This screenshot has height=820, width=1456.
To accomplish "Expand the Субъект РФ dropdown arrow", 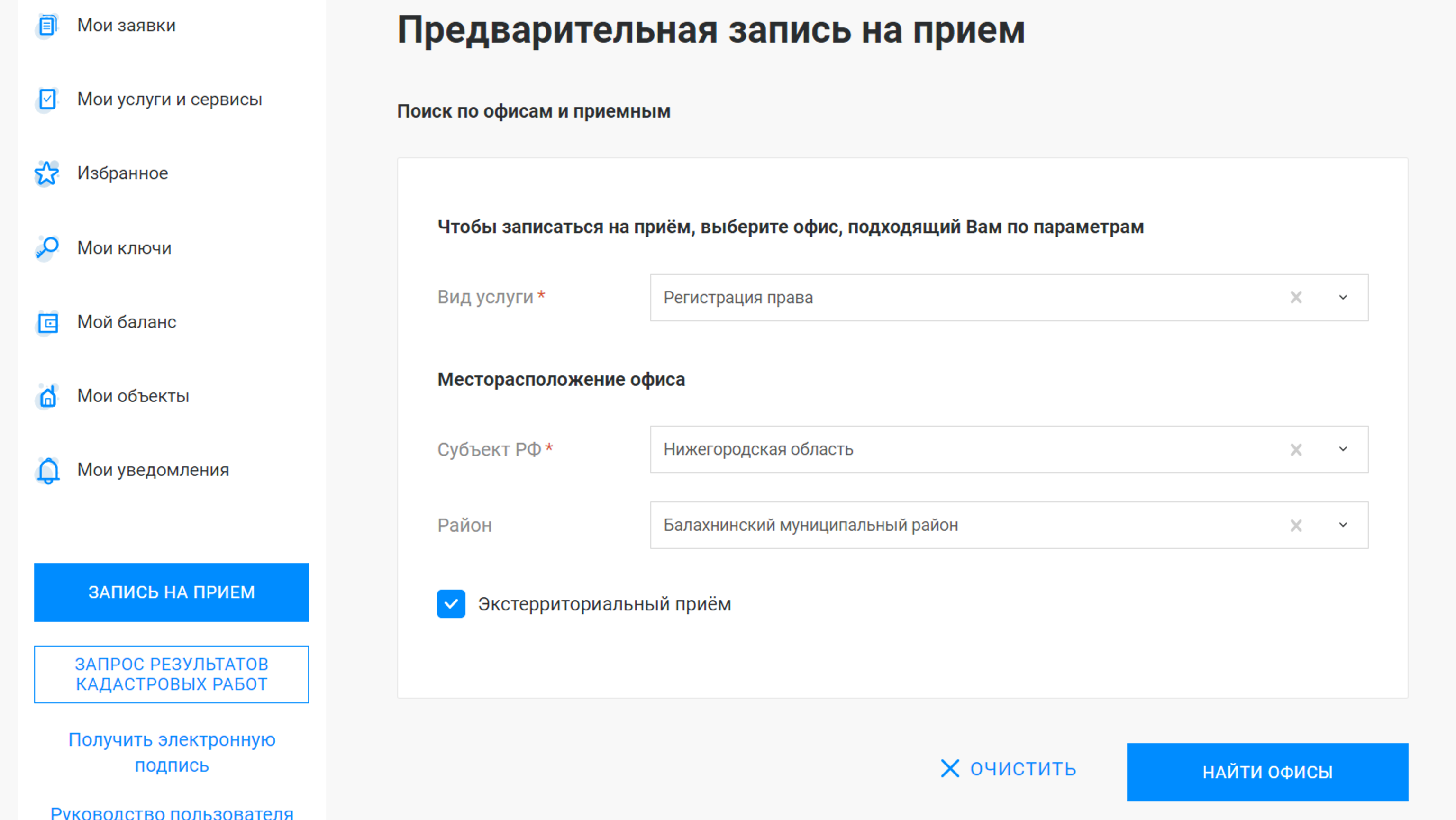I will (1344, 449).
